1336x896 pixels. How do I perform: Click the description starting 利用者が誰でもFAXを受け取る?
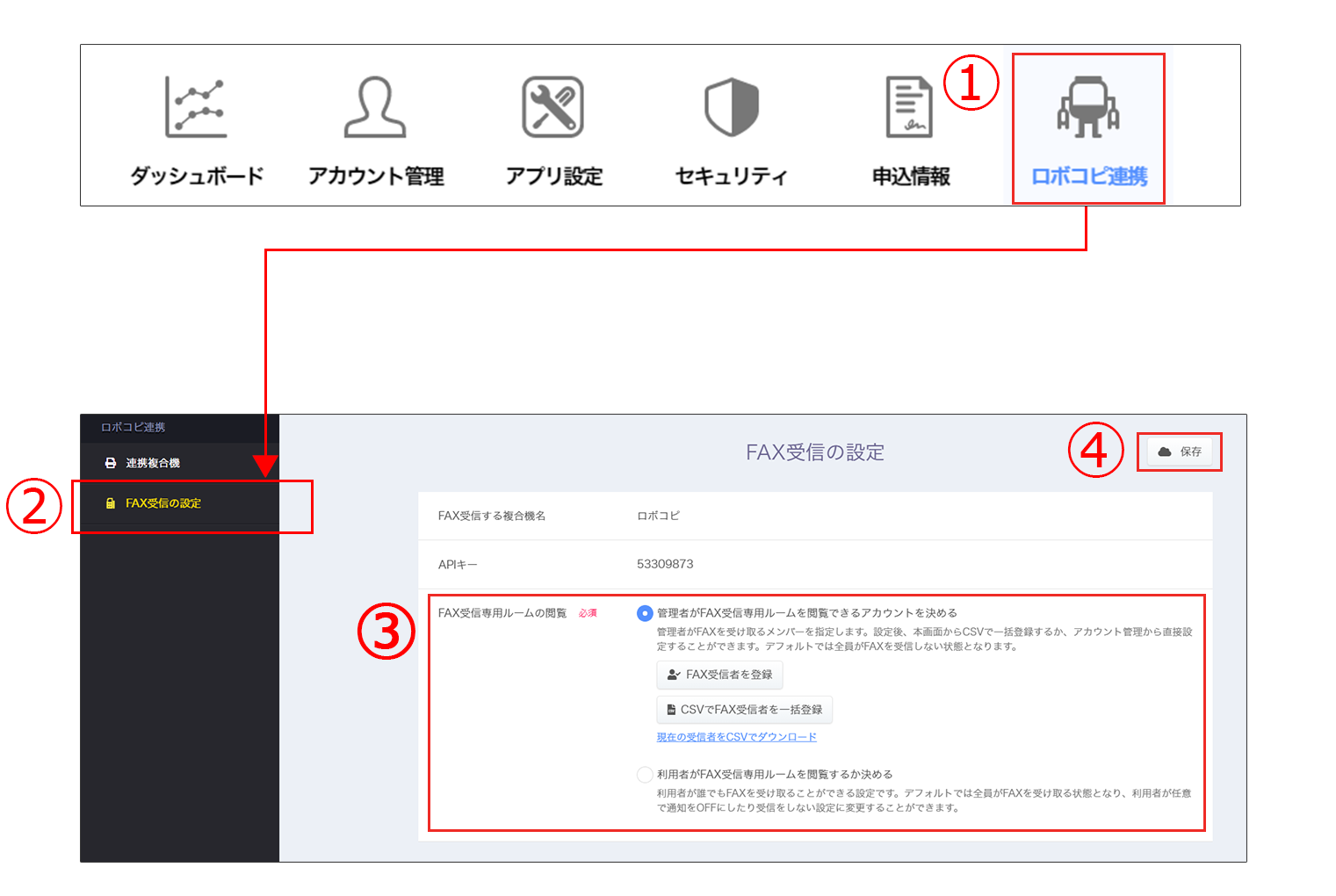924,800
